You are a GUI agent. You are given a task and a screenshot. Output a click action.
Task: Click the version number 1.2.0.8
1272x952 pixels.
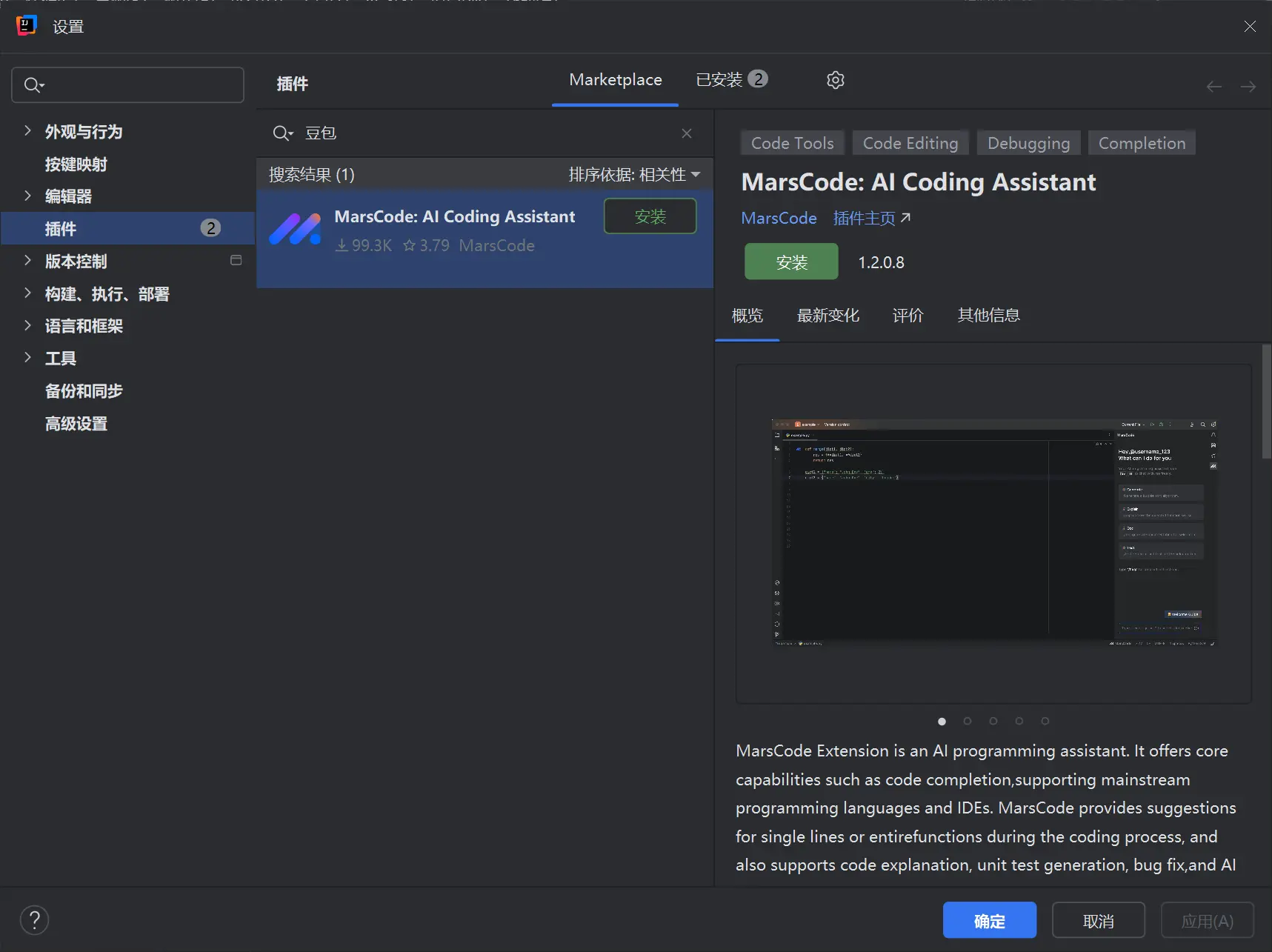[881, 262]
